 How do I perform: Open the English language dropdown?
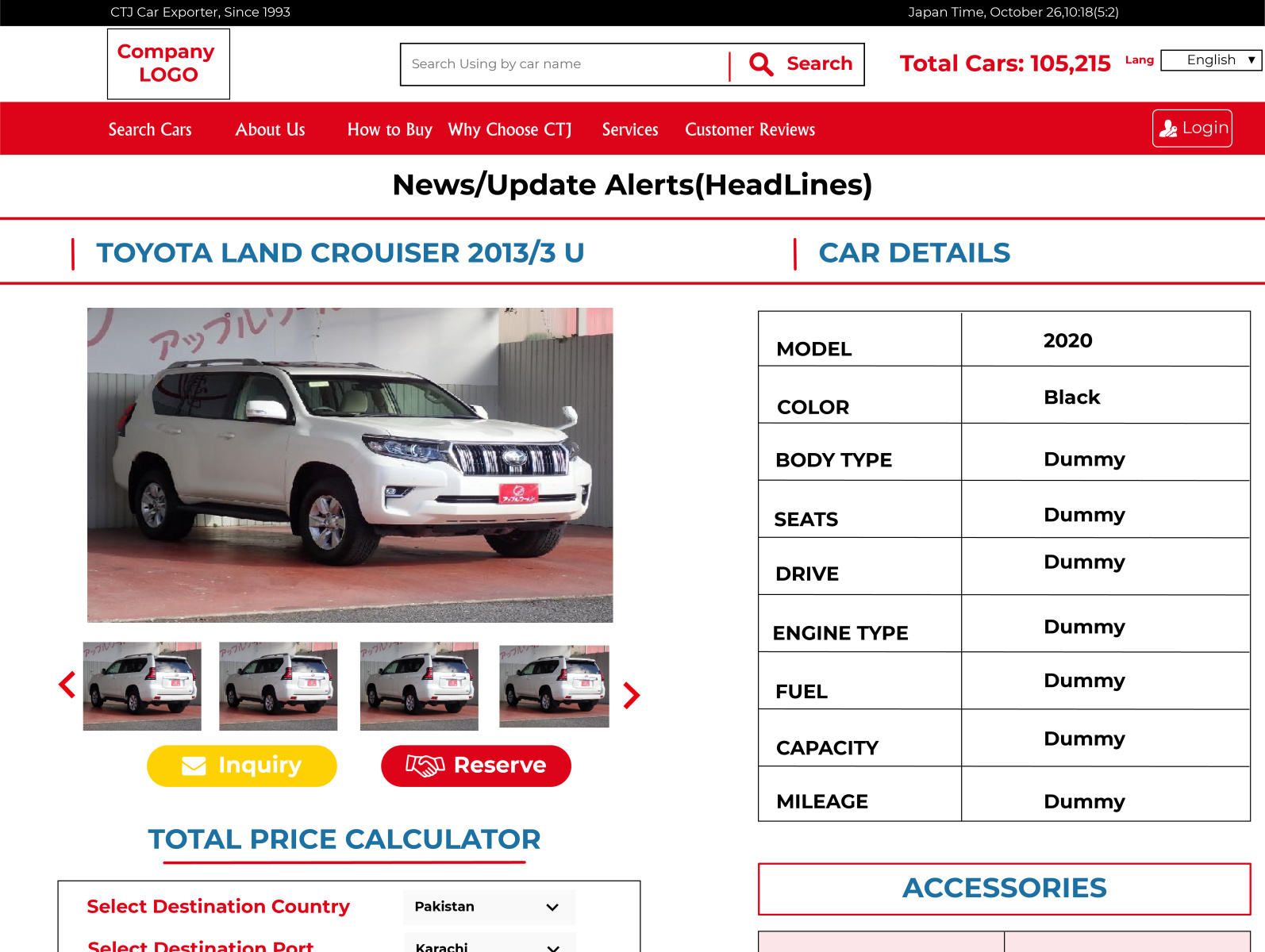[x=1211, y=60]
